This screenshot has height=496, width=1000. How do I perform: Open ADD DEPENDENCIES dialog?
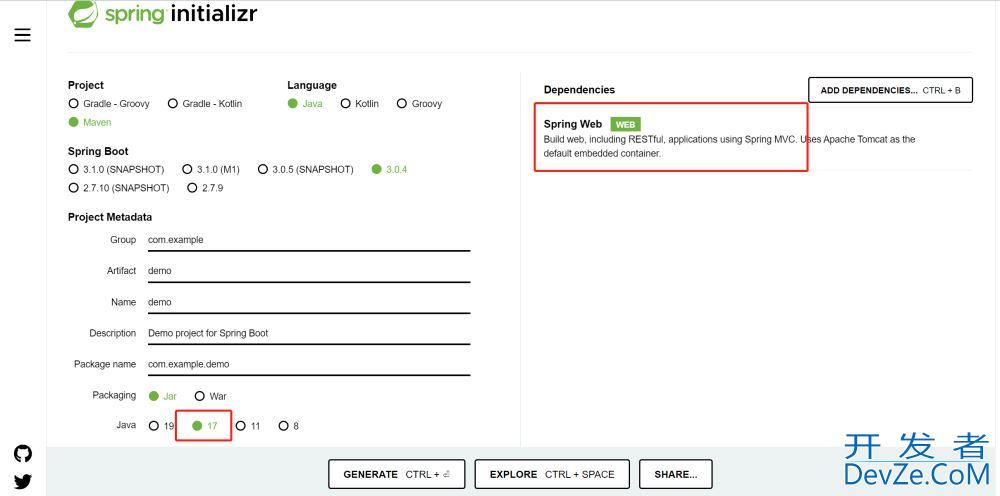[x=890, y=90]
